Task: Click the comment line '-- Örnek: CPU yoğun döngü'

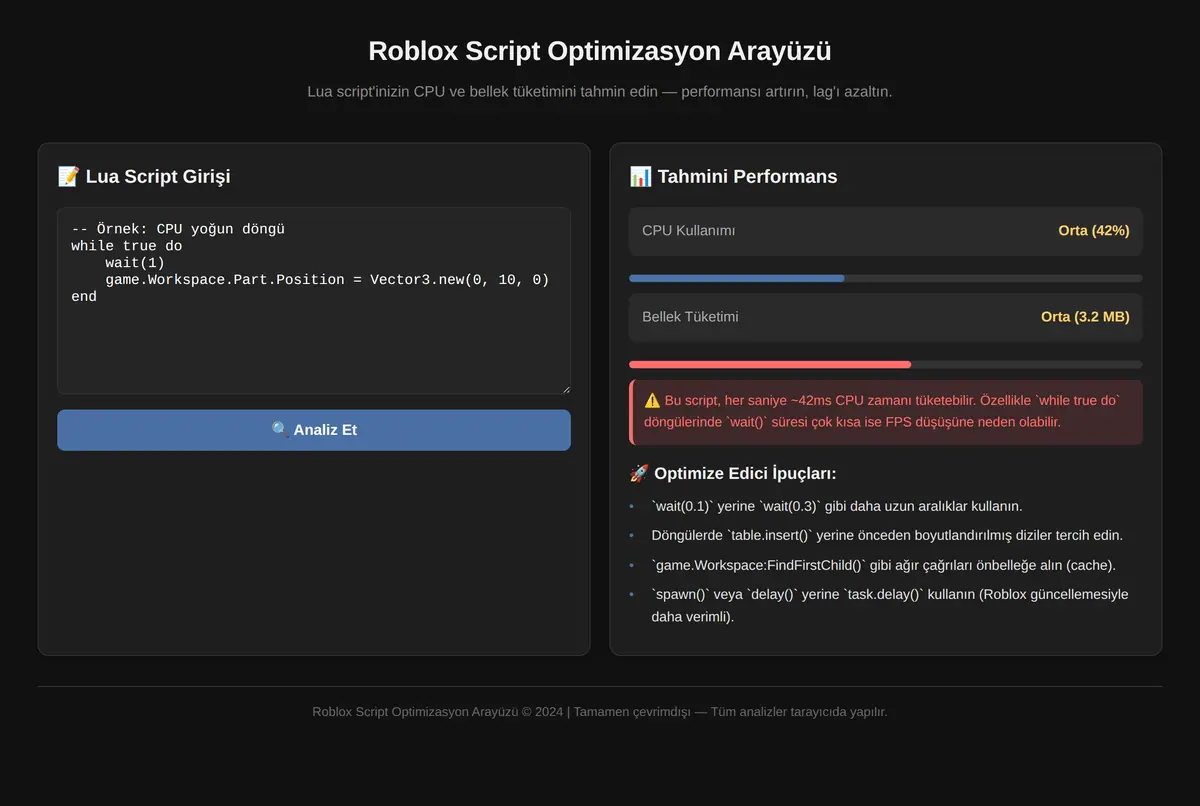Action: click(x=178, y=229)
